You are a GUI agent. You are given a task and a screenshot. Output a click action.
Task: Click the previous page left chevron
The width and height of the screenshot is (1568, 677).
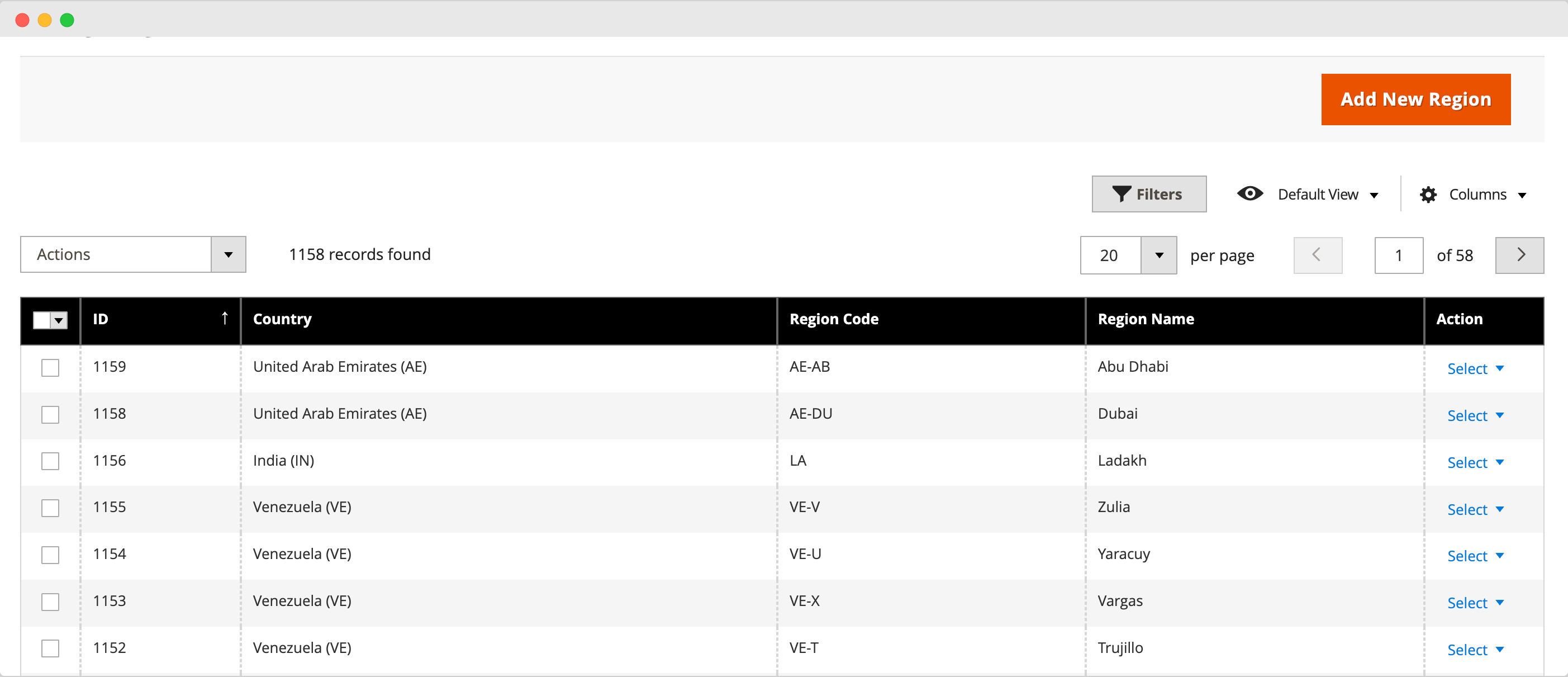(1317, 255)
